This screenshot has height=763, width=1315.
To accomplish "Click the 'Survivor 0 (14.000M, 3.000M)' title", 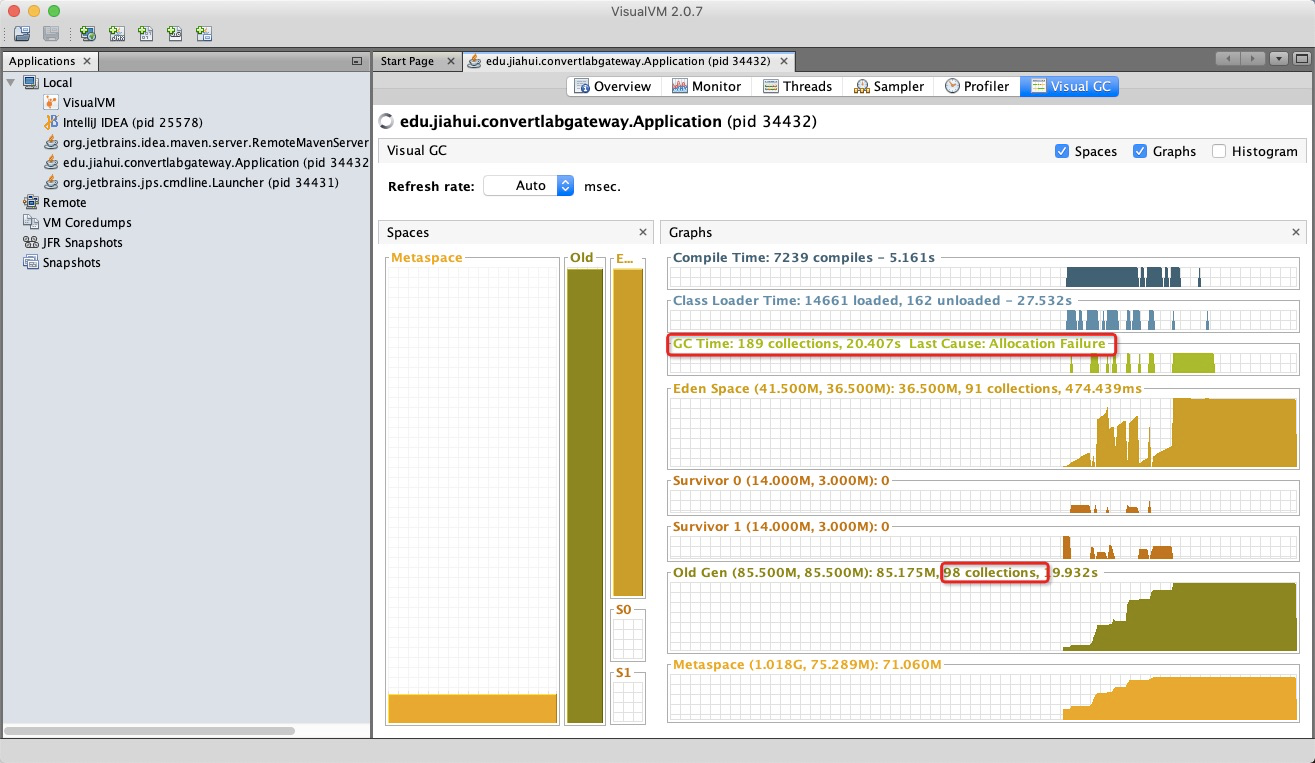I will tap(781, 481).
